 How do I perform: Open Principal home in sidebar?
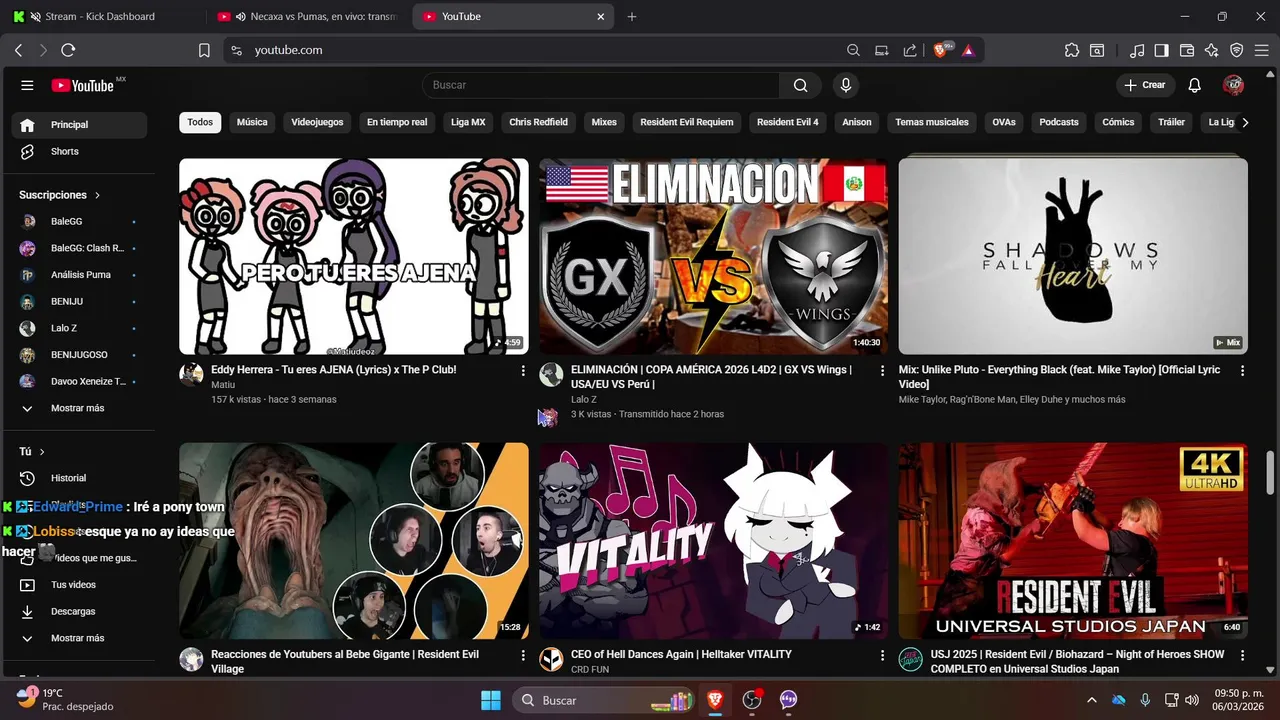(x=79, y=125)
